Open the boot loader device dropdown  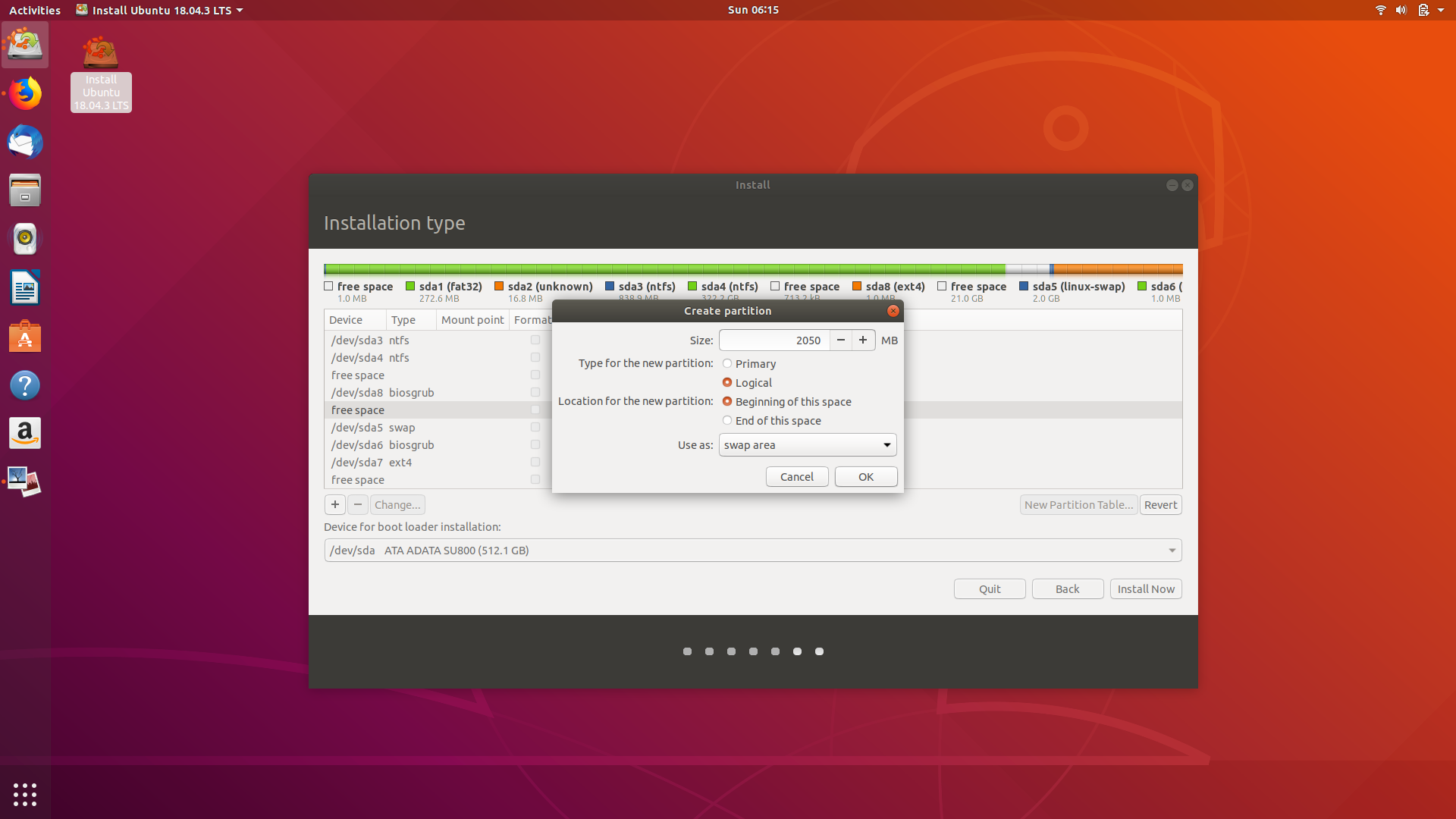pyautogui.click(x=752, y=551)
